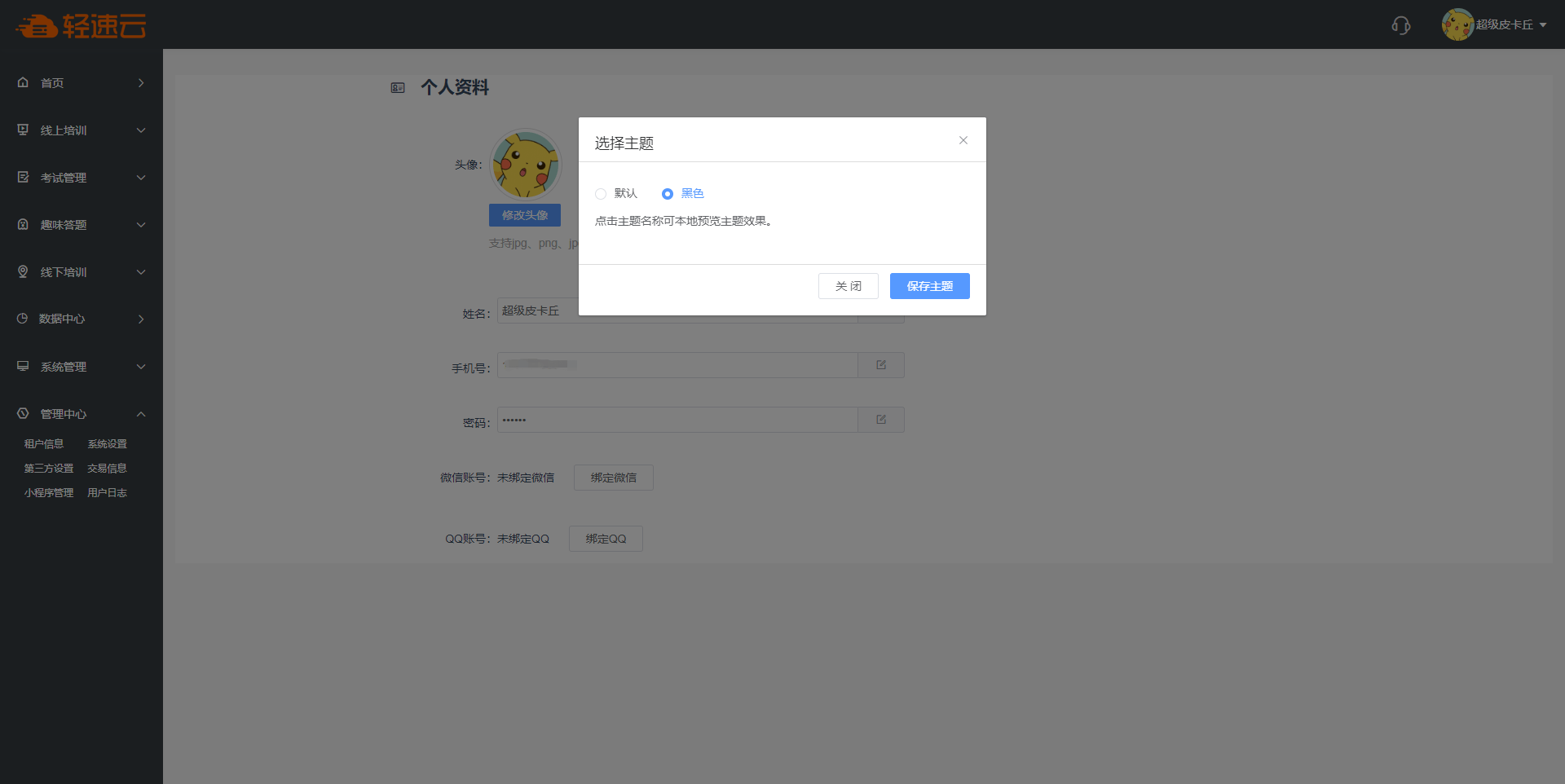
Task: Click the edit icon beside password field
Action: click(880, 420)
